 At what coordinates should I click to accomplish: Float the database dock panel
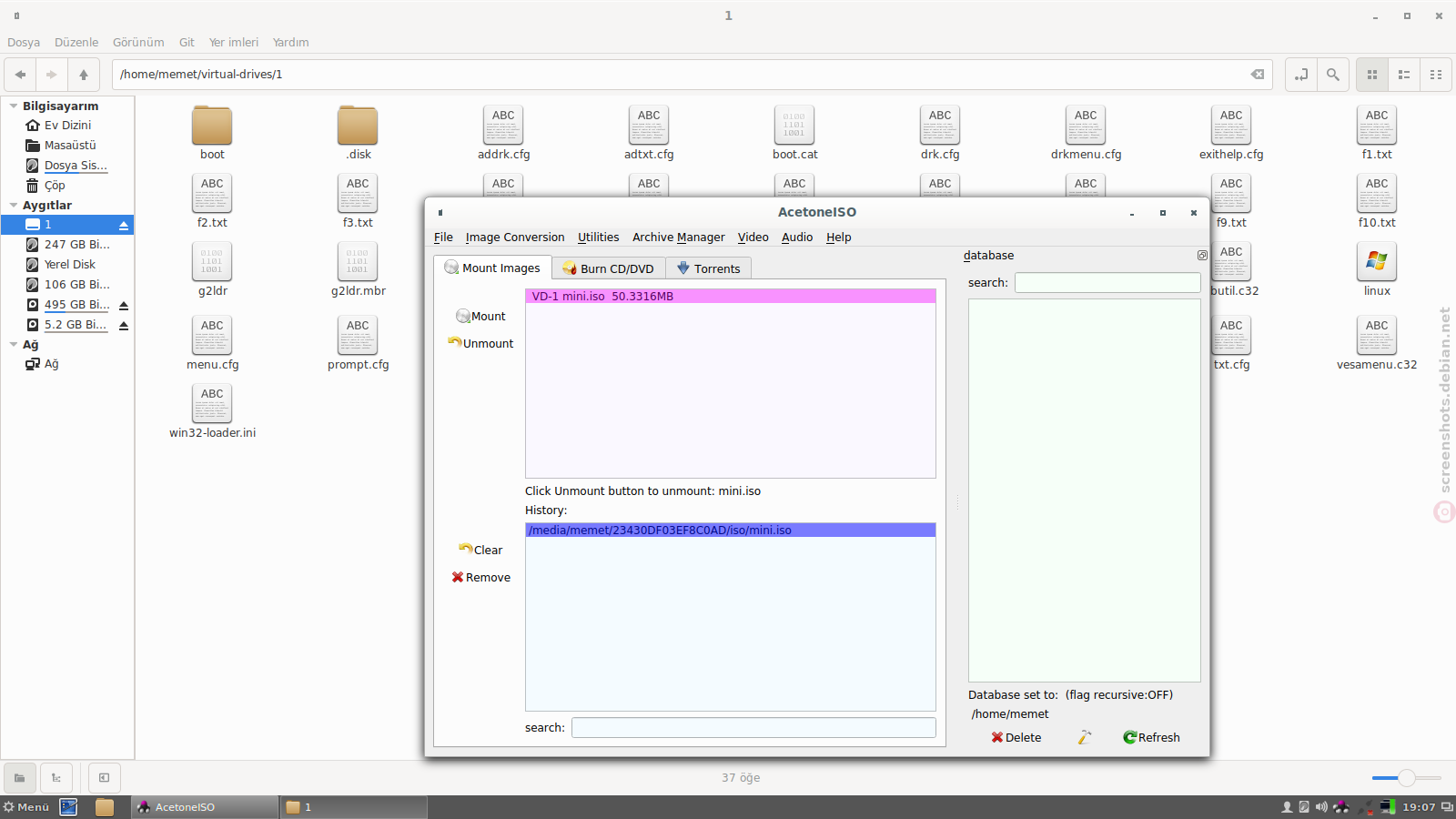1202,256
